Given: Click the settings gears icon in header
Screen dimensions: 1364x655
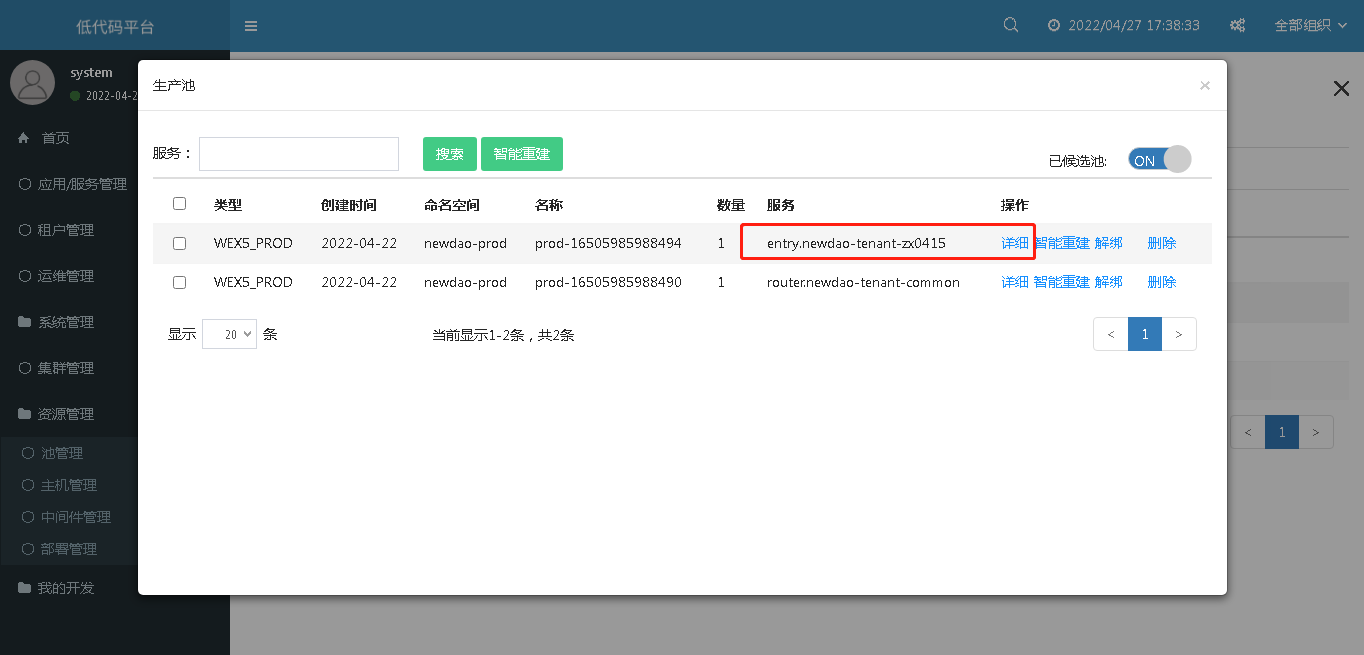Looking at the screenshot, I should 1237,26.
